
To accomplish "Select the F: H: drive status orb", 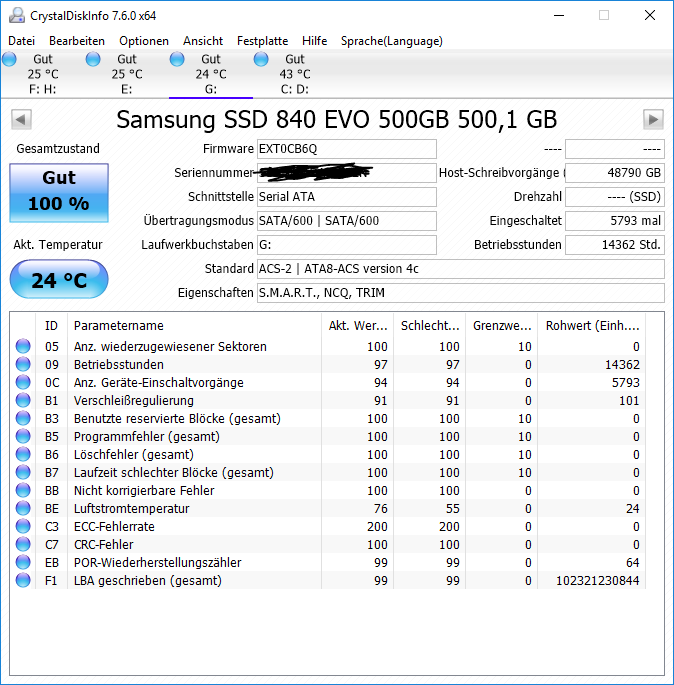I will tap(9, 59).
